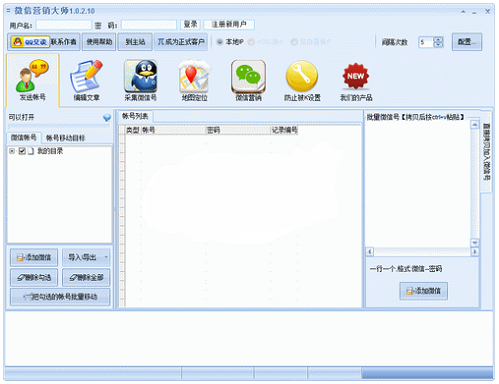Image resolution: width=499 pixels, height=384 pixels.
Task: Open the vertical 直接拷贝加入微信号 side tab
Action: (487, 152)
